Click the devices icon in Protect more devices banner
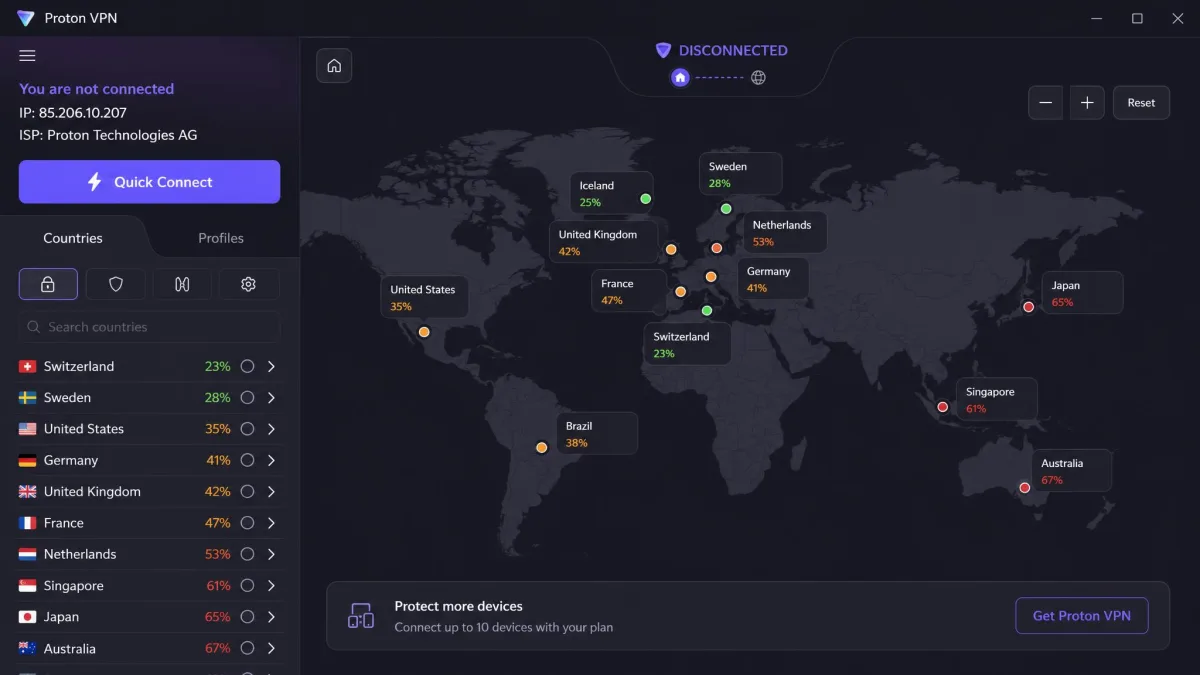 tap(361, 616)
